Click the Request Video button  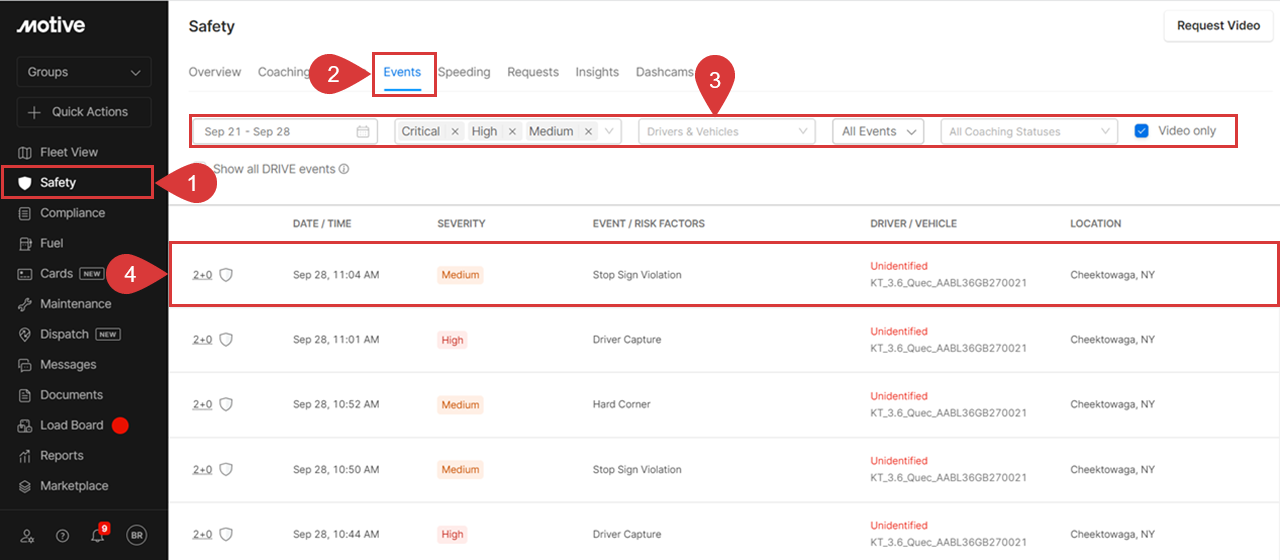pos(1218,26)
